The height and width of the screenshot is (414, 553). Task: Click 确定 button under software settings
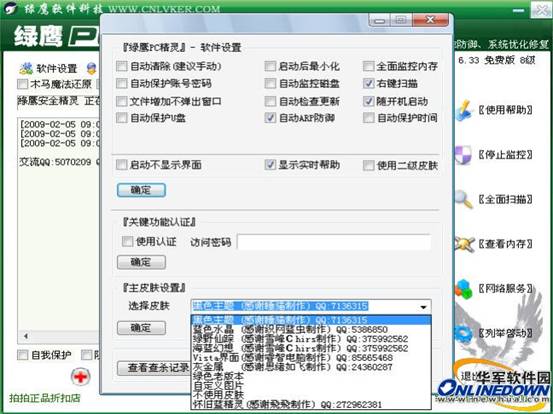(x=141, y=190)
